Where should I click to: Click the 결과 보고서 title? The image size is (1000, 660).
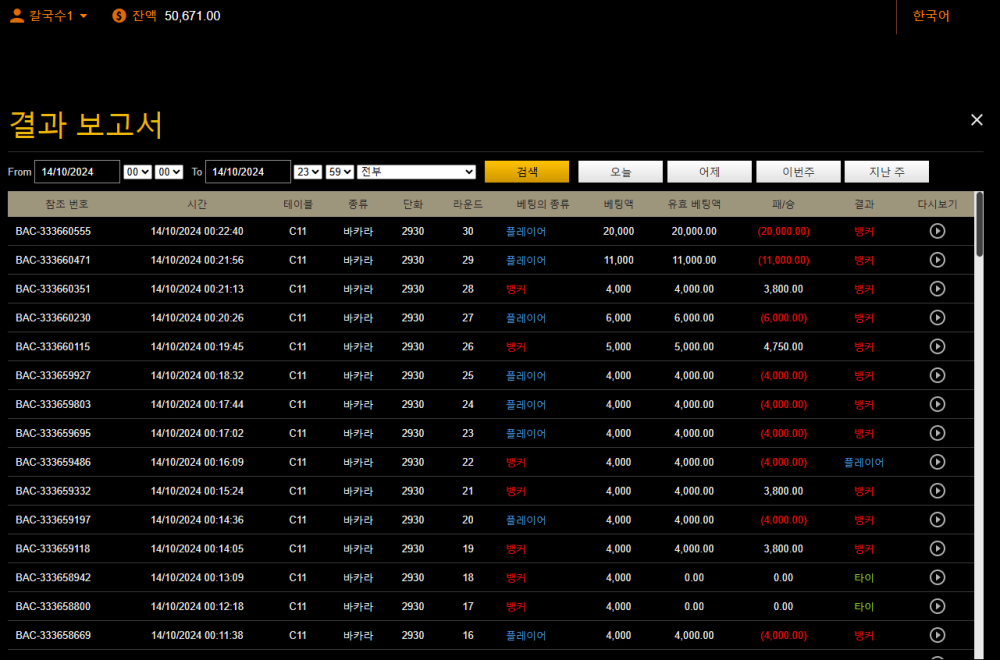[x=86, y=124]
